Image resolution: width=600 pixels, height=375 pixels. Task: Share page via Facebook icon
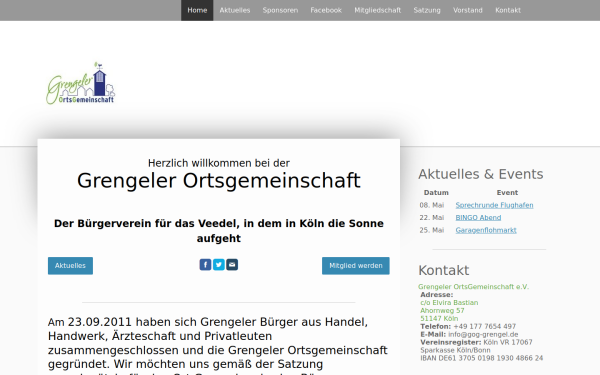click(x=205, y=264)
